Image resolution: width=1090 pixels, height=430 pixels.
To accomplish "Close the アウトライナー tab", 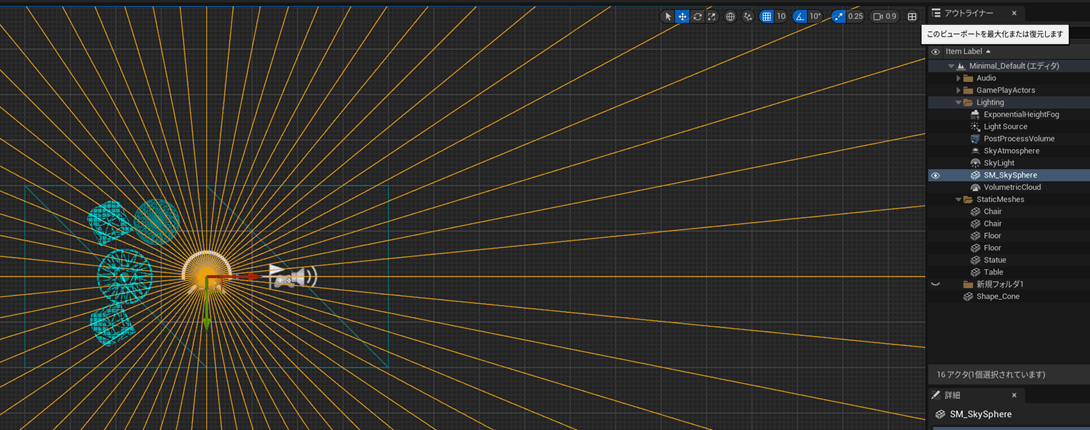I will click(1014, 13).
